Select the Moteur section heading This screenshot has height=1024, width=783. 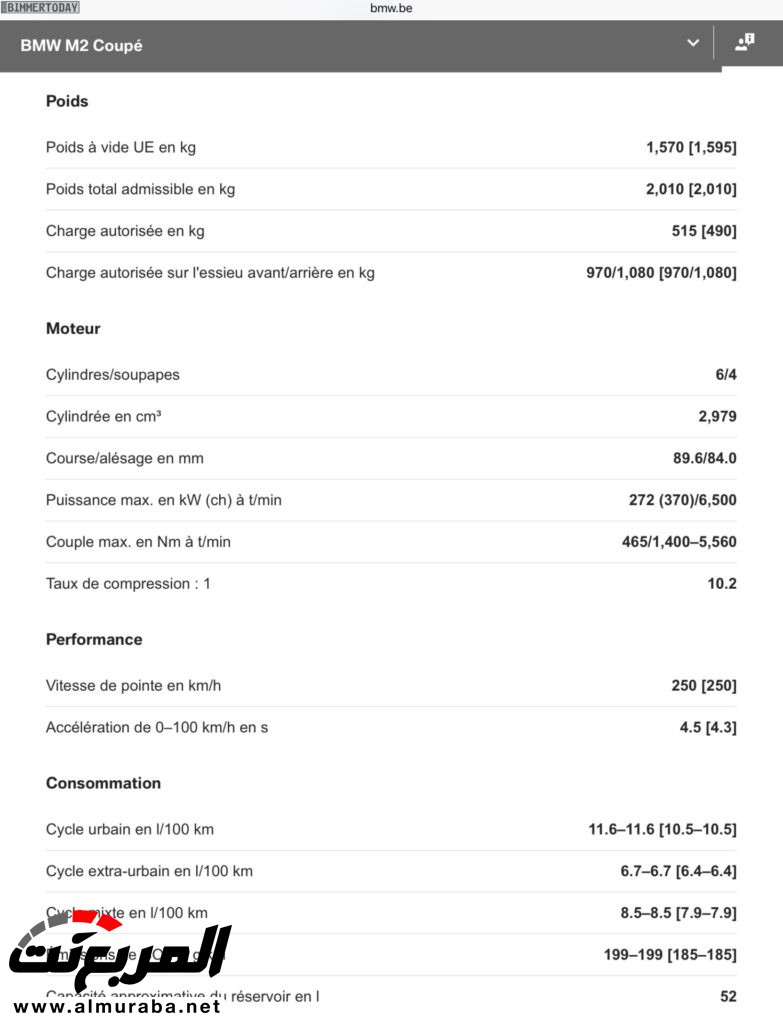tap(73, 328)
